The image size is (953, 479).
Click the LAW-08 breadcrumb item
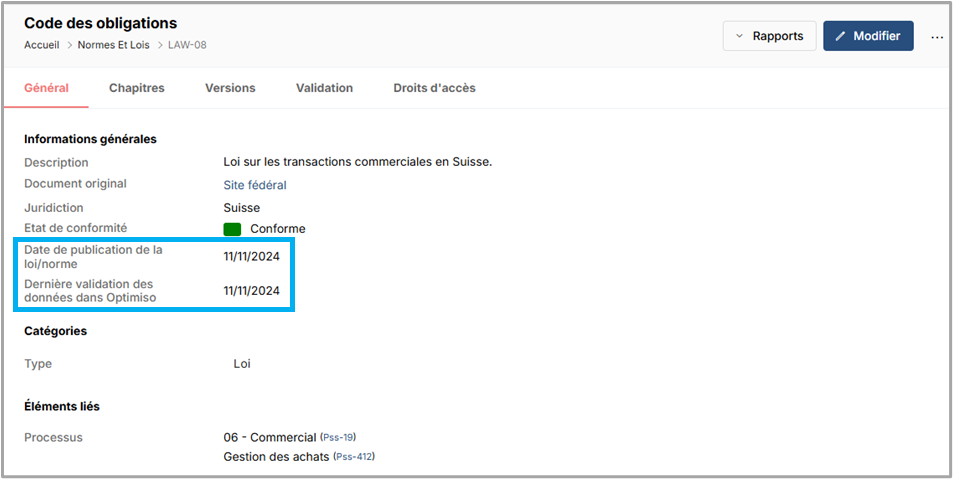[x=186, y=45]
